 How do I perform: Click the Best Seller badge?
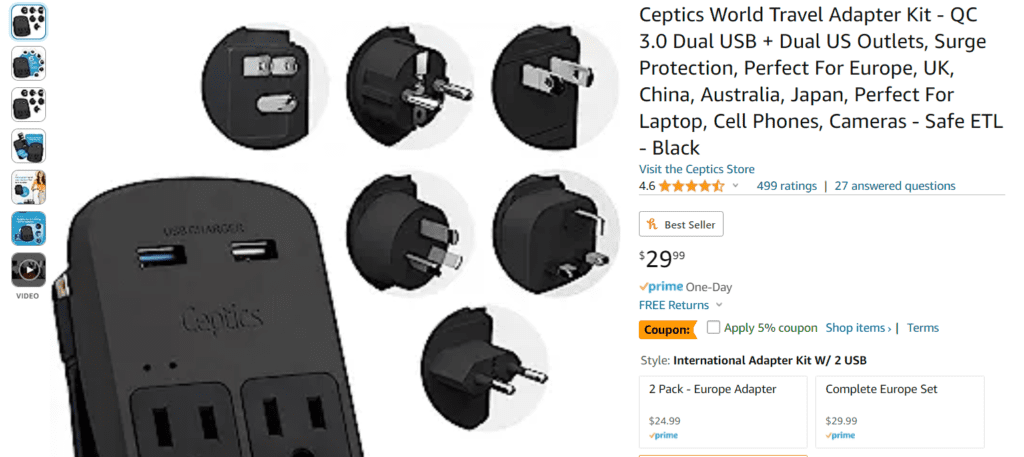pyautogui.click(x=681, y=225)
